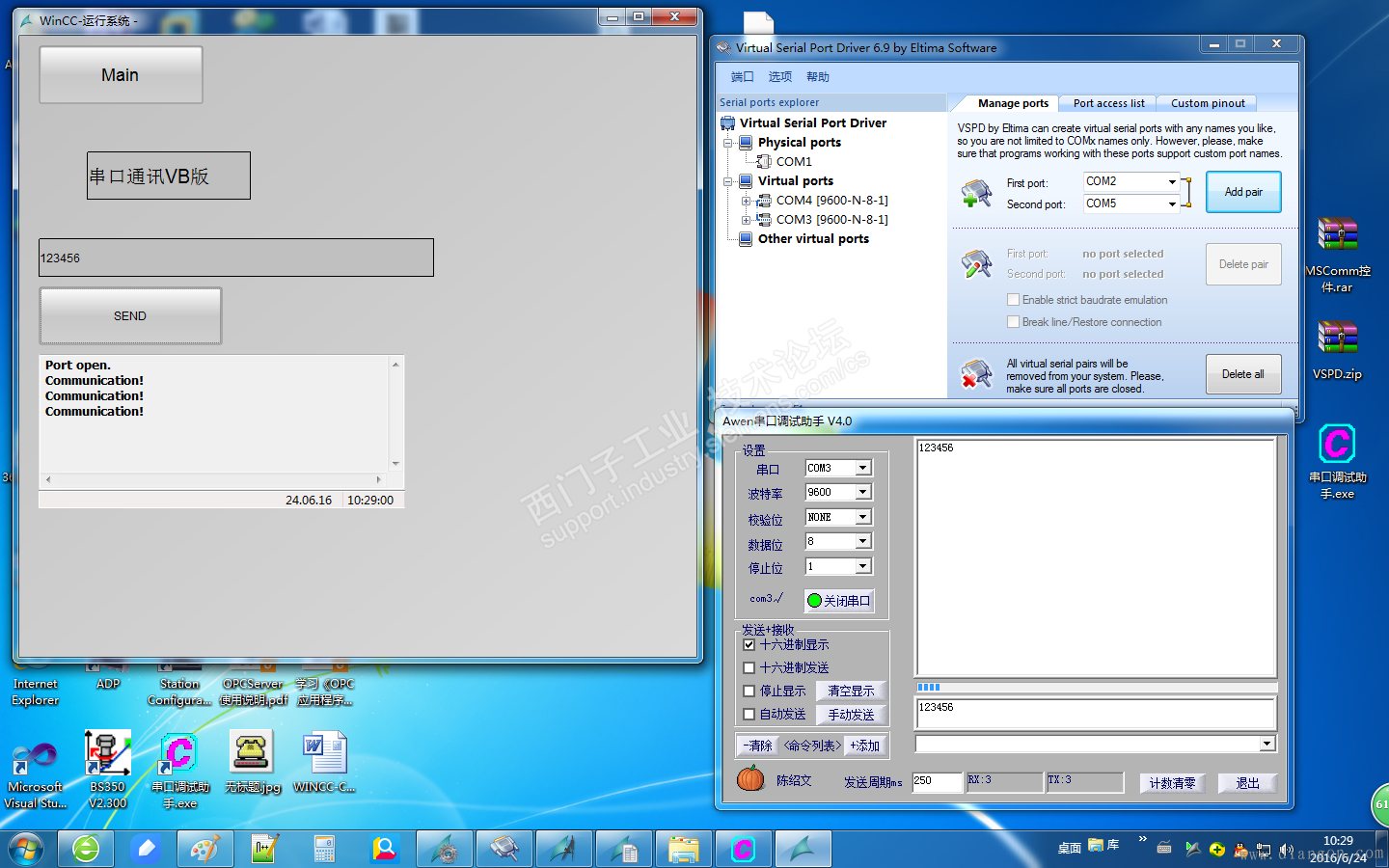Click the send text box containing 123456

coord(1096,714)
